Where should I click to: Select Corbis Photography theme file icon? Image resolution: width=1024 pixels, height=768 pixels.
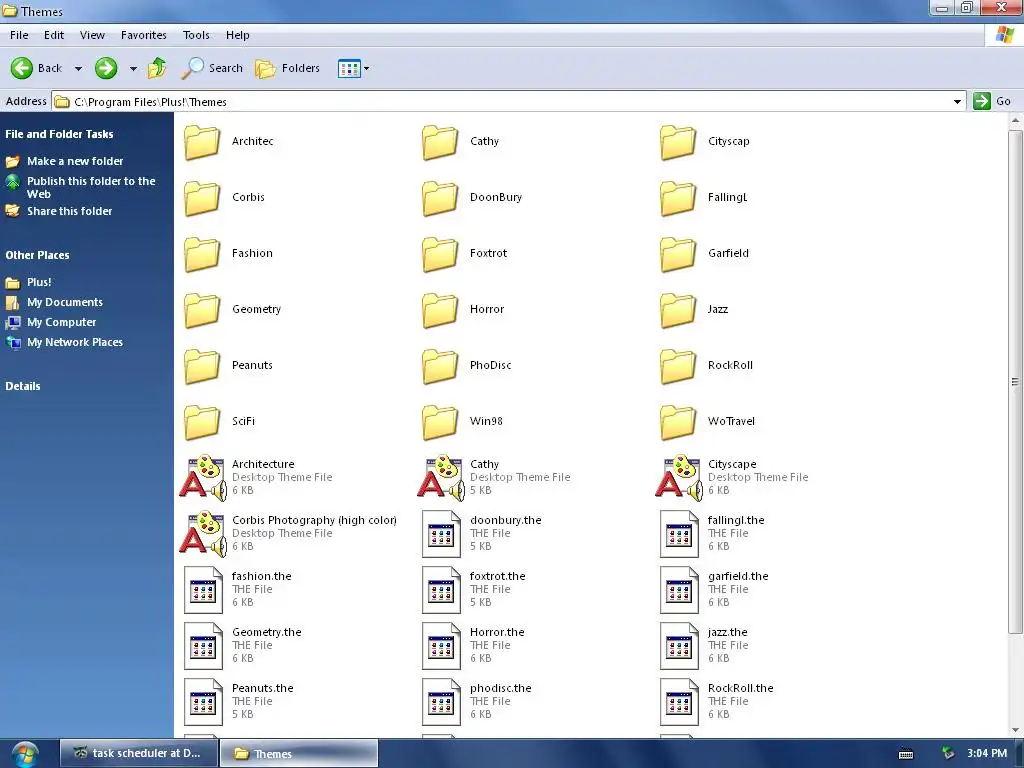click(x=203, y=534)
